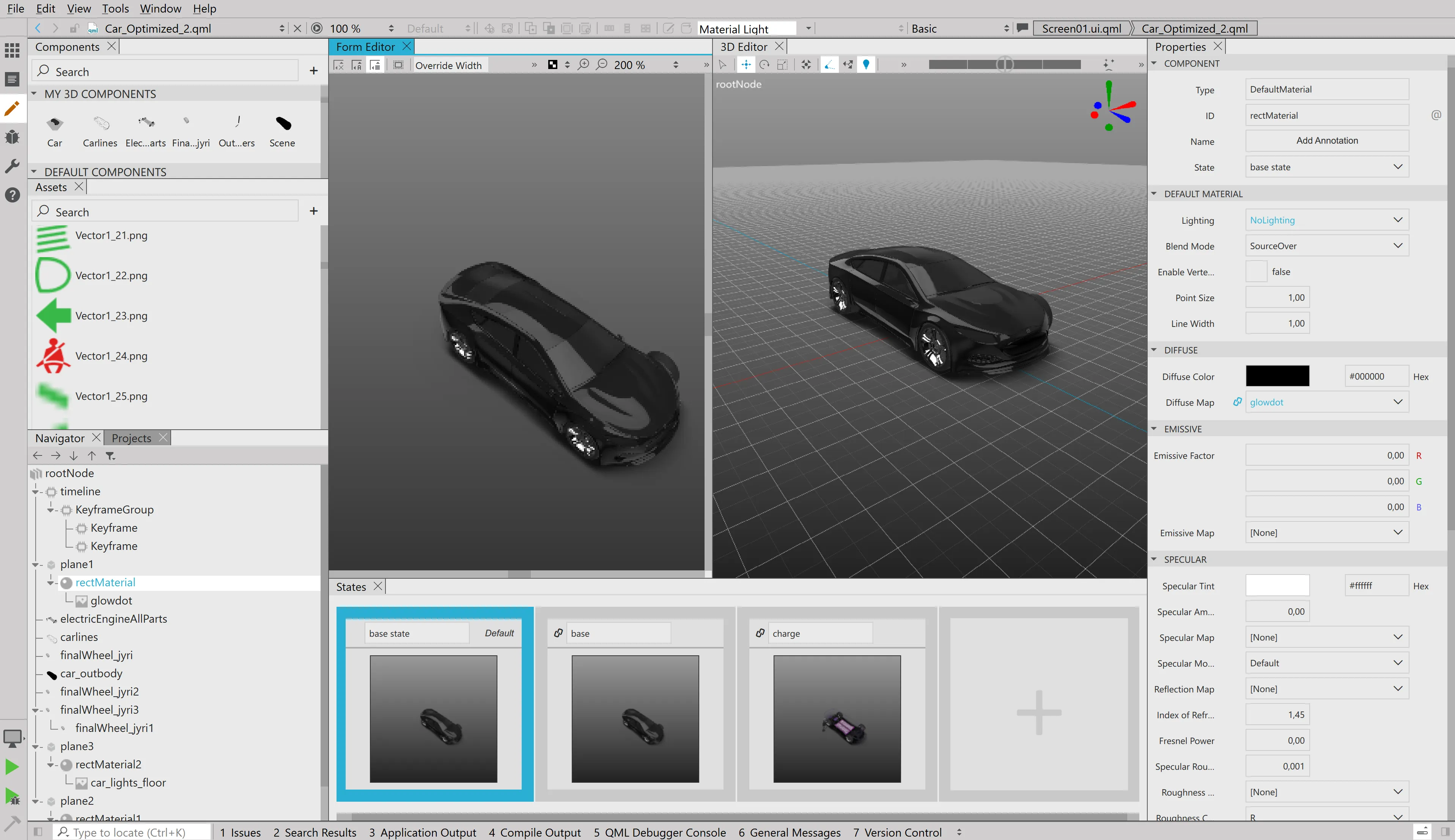Click zoom in icon in Form Editor
Image resolution: width=1455 pixels, height=840 pixels.
click(x=584, y=64)
